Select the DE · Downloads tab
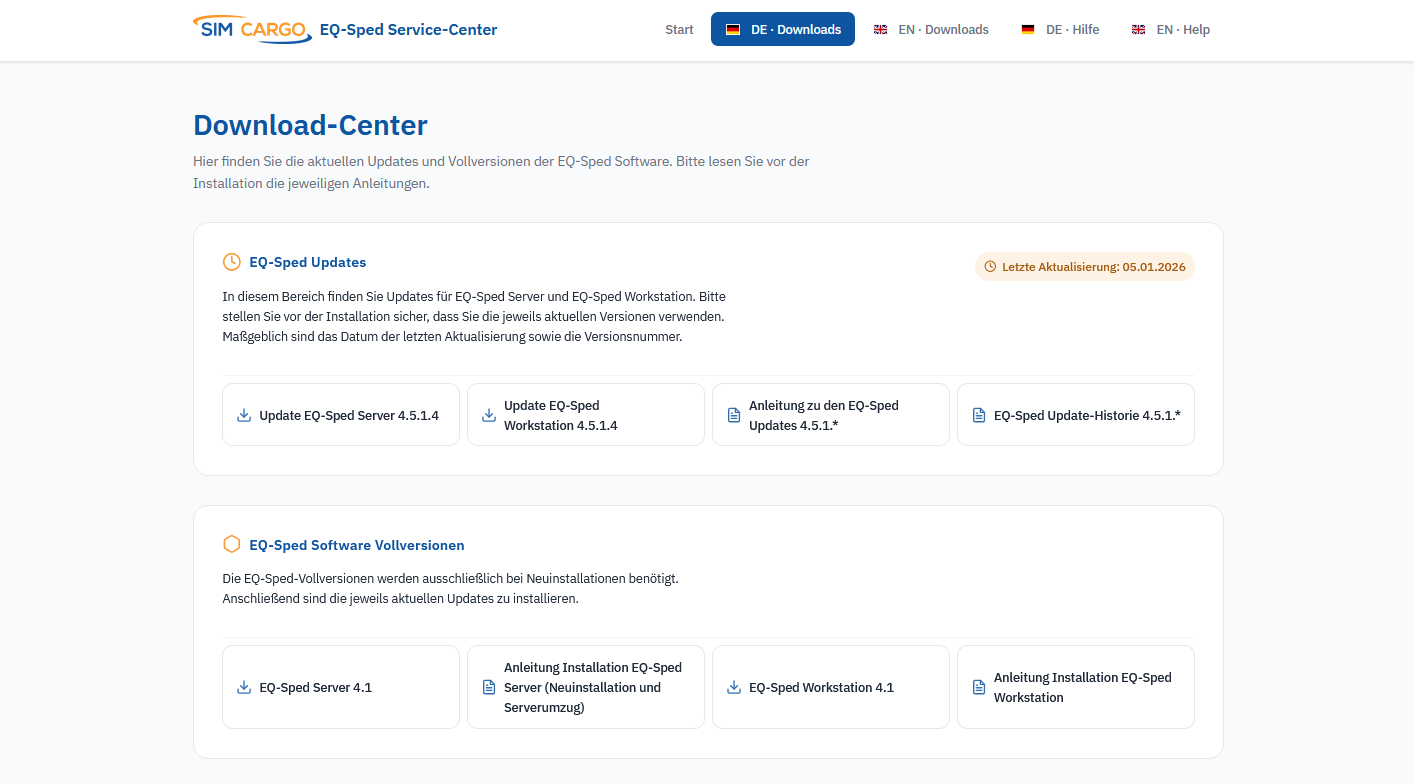Image resolution: width=1414 pixels, height=784 pixels. point(783,29)
